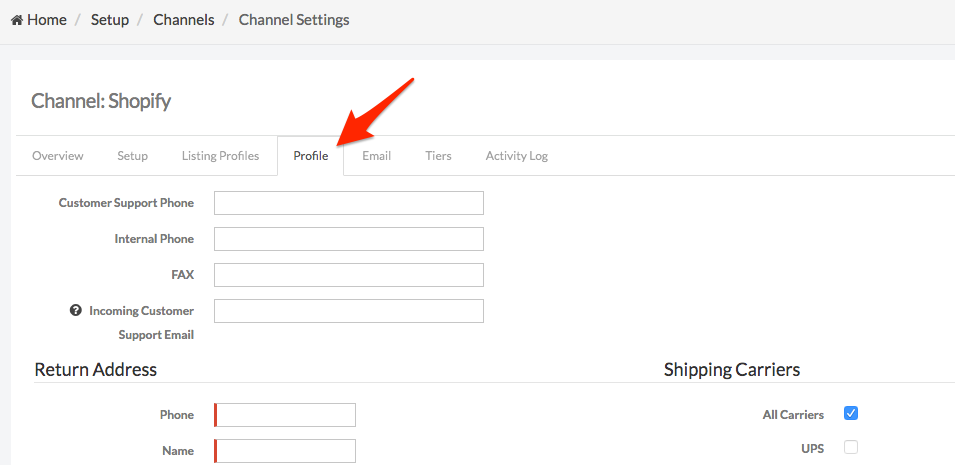Click the UPS label text

812,449
